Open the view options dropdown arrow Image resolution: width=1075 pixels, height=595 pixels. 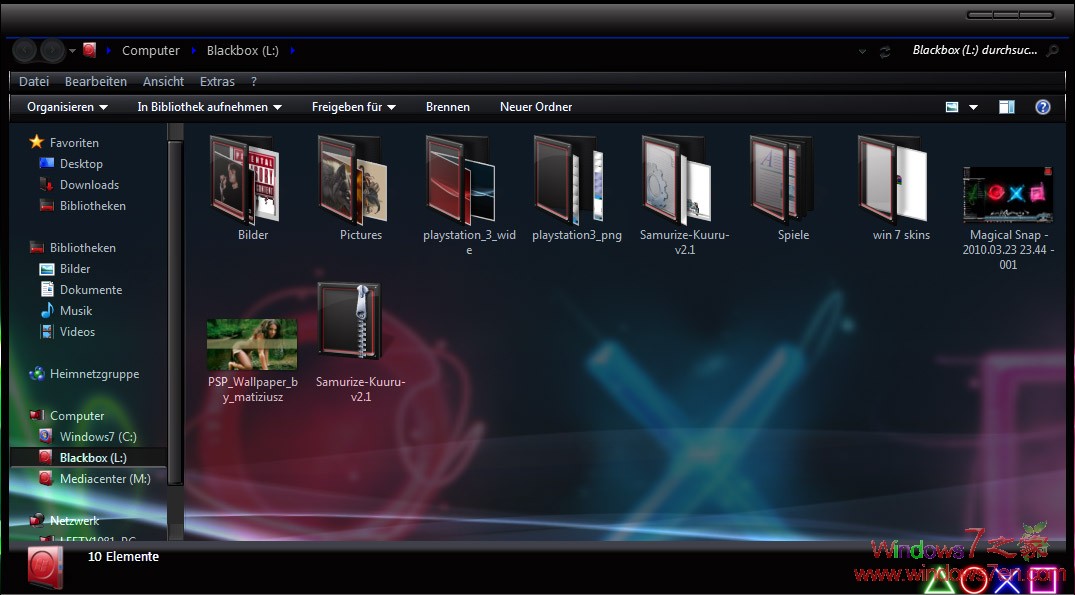973,107
